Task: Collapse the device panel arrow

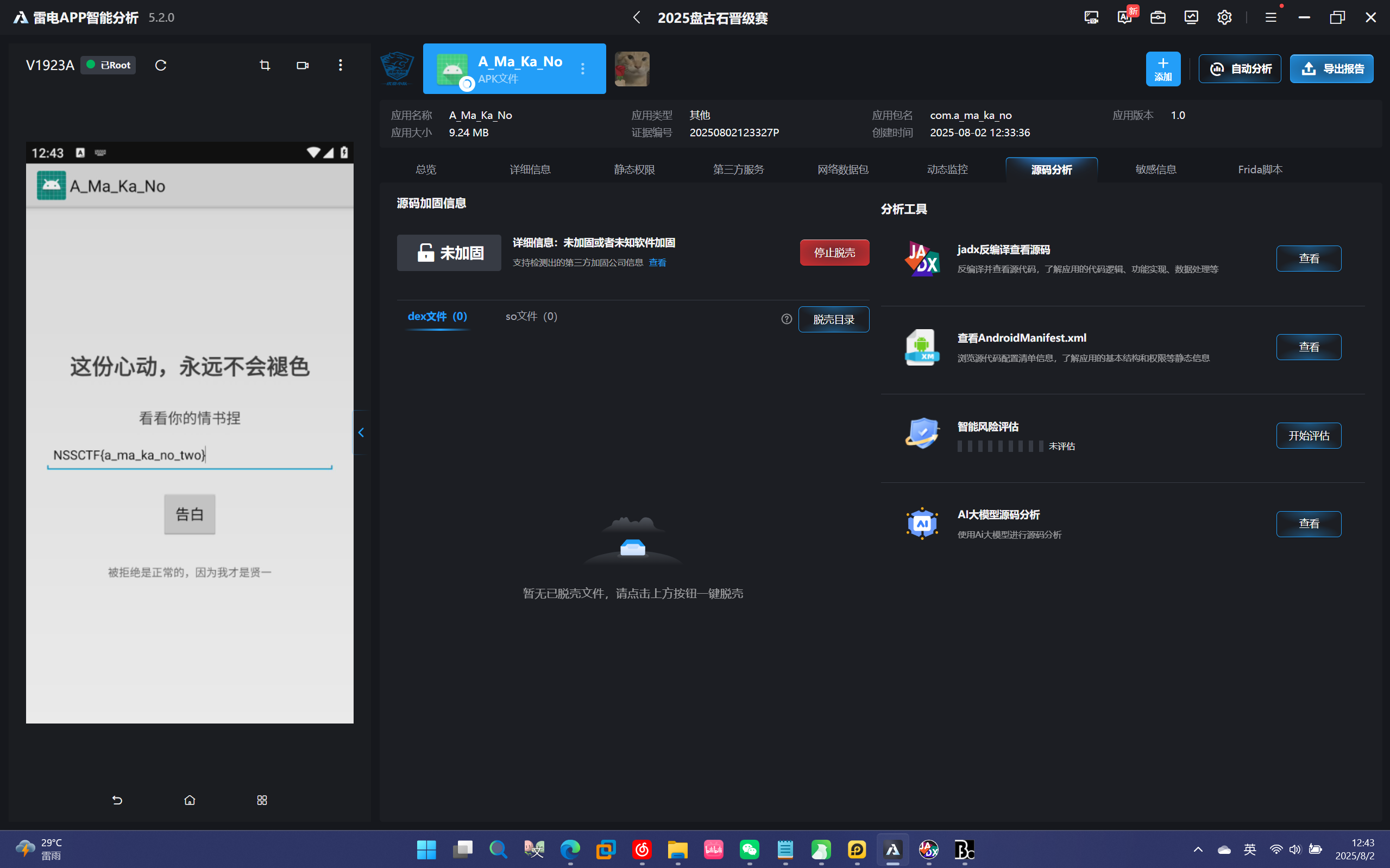Action: tap(361, 432)
